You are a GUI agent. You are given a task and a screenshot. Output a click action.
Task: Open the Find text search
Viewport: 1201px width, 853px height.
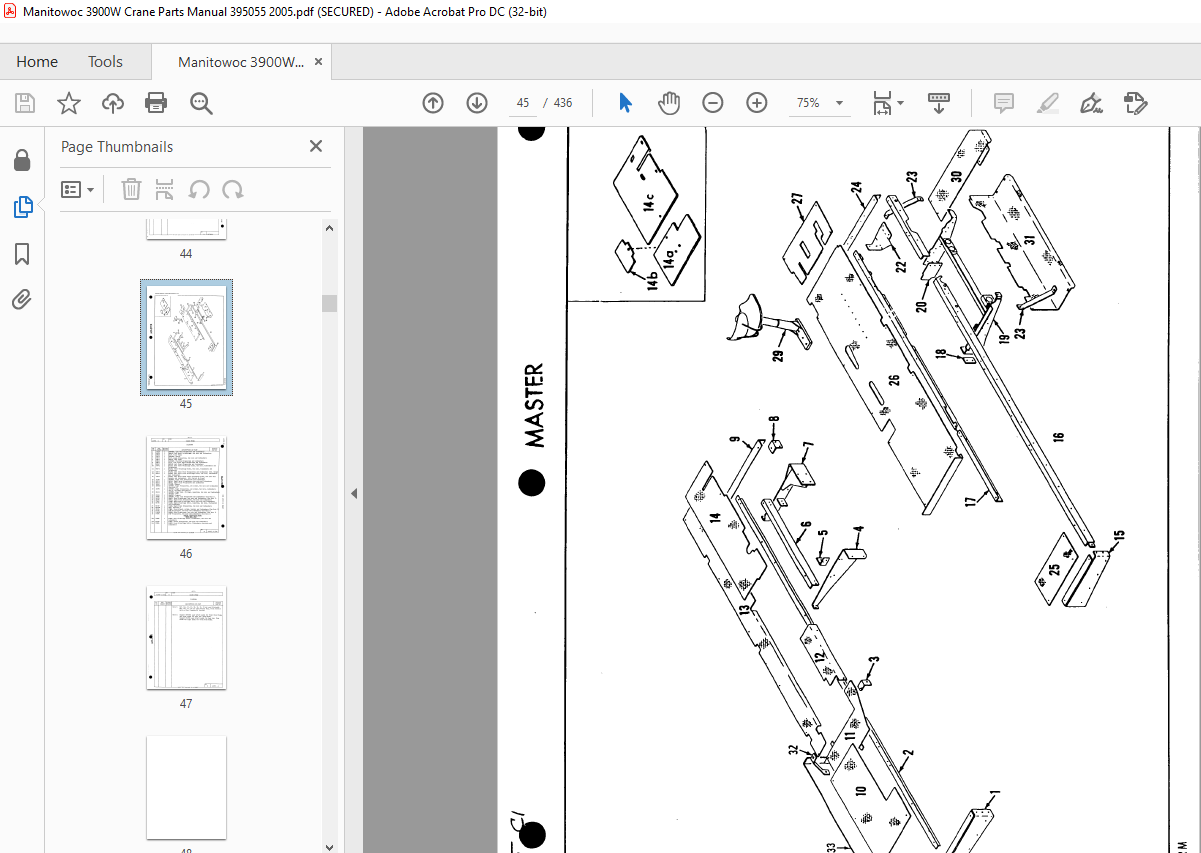click(x=201, y=103)
